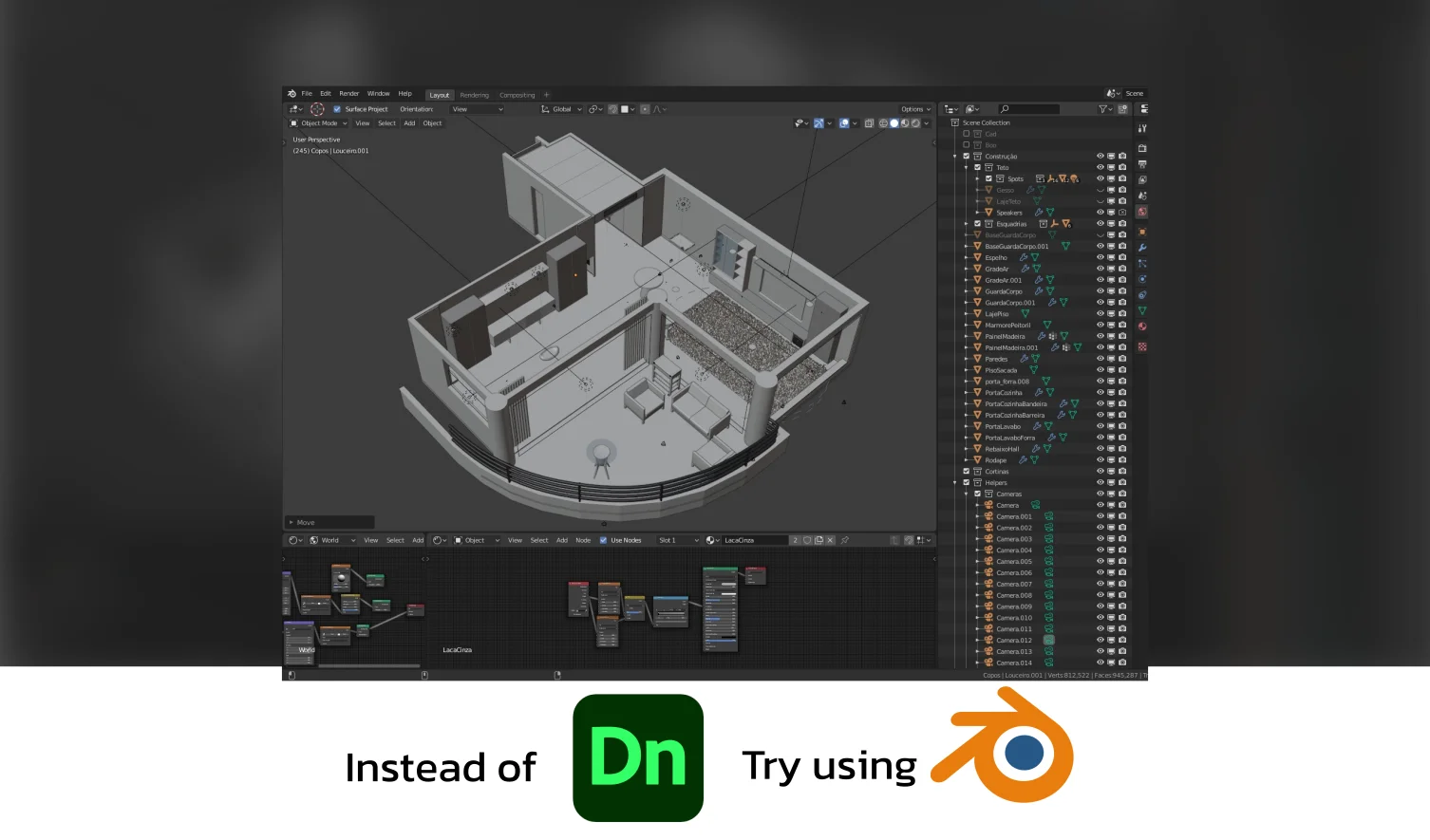Screen dimensions: 1430x840
Task: Click the white color swatch in the viewport header
Action: pos(625,109)
